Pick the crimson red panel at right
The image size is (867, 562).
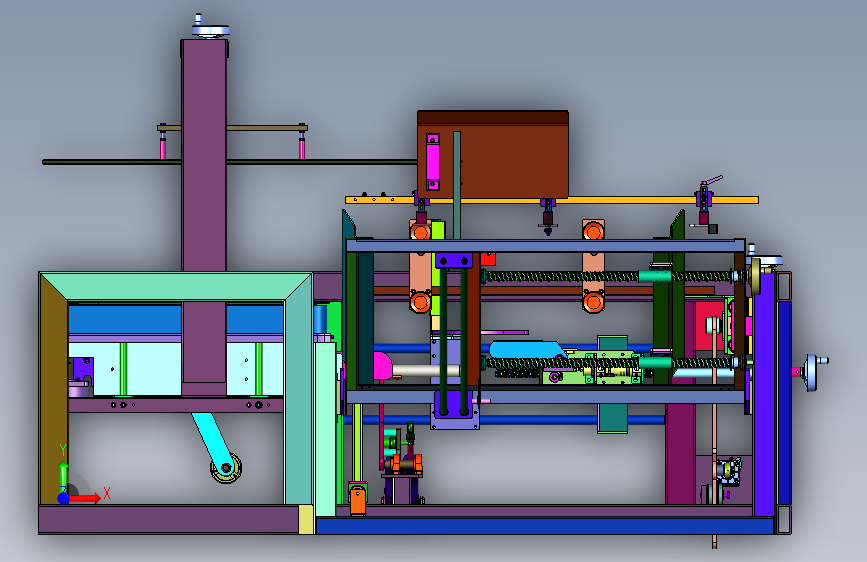(709, 326)
